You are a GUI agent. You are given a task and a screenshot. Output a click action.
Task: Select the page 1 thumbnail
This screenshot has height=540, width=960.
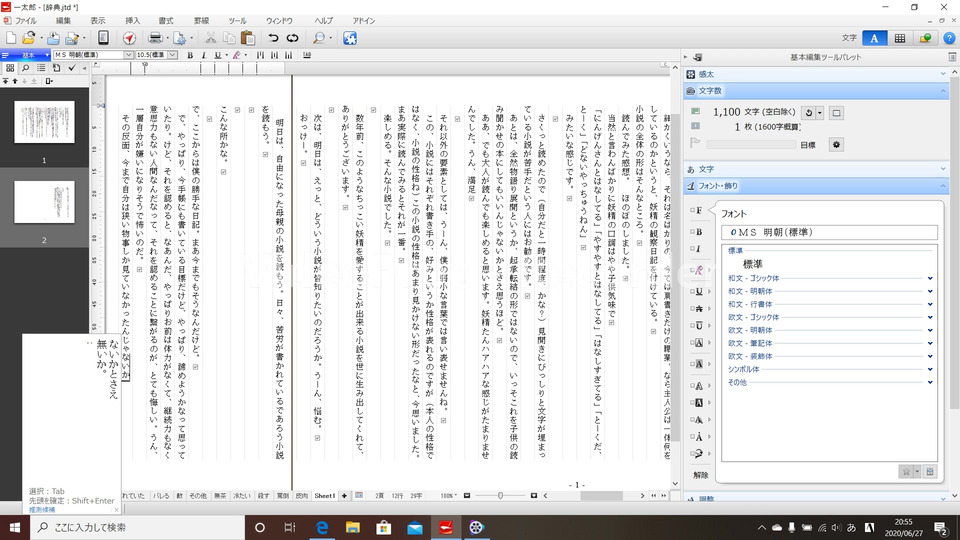pos(43,122)
